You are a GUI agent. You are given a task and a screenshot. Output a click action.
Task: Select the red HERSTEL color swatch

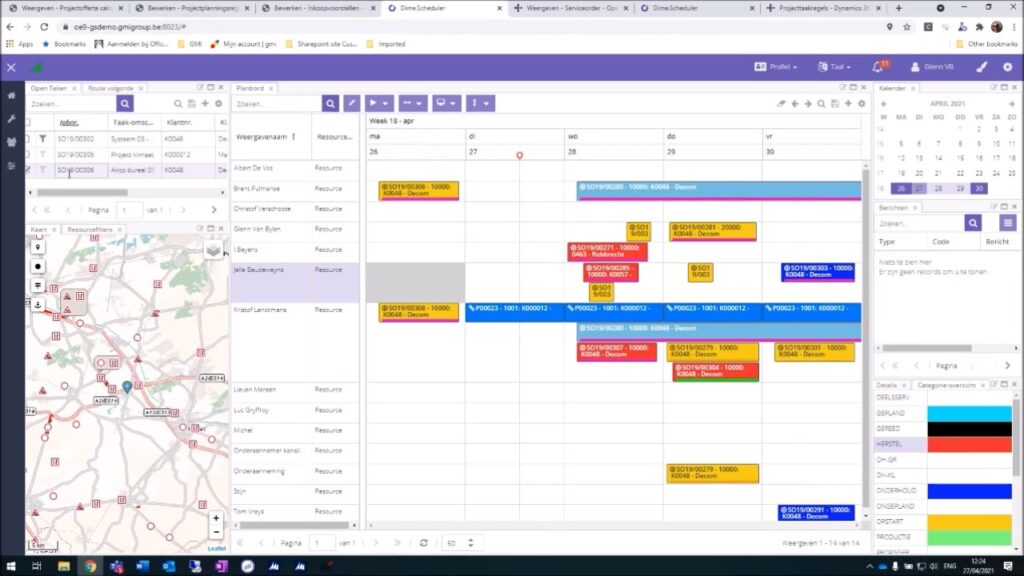969,444
